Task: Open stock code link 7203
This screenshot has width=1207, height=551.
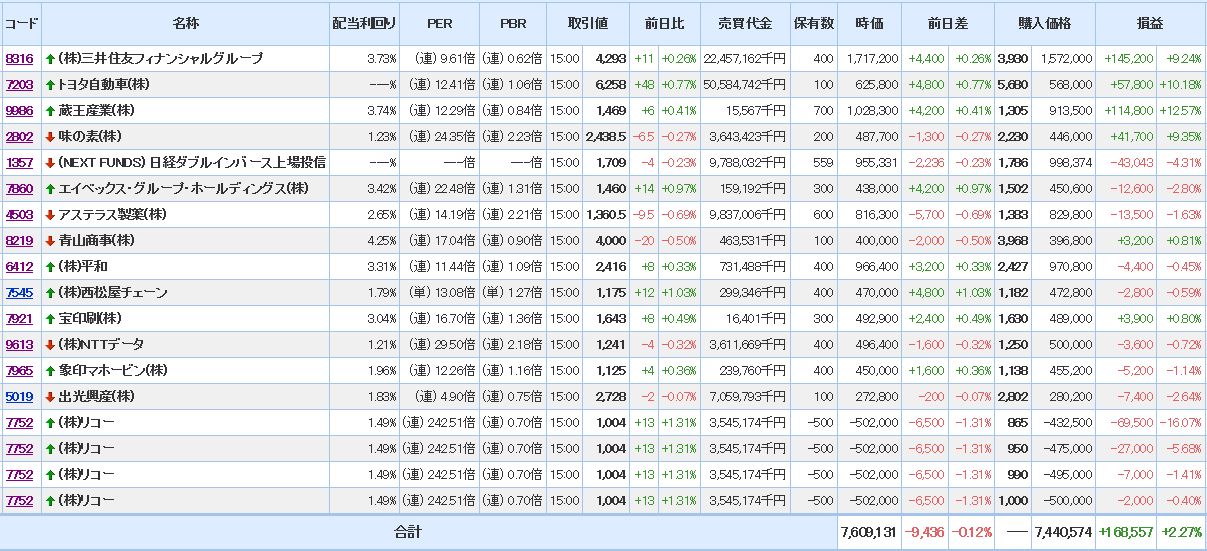Action: pos(19,85)
